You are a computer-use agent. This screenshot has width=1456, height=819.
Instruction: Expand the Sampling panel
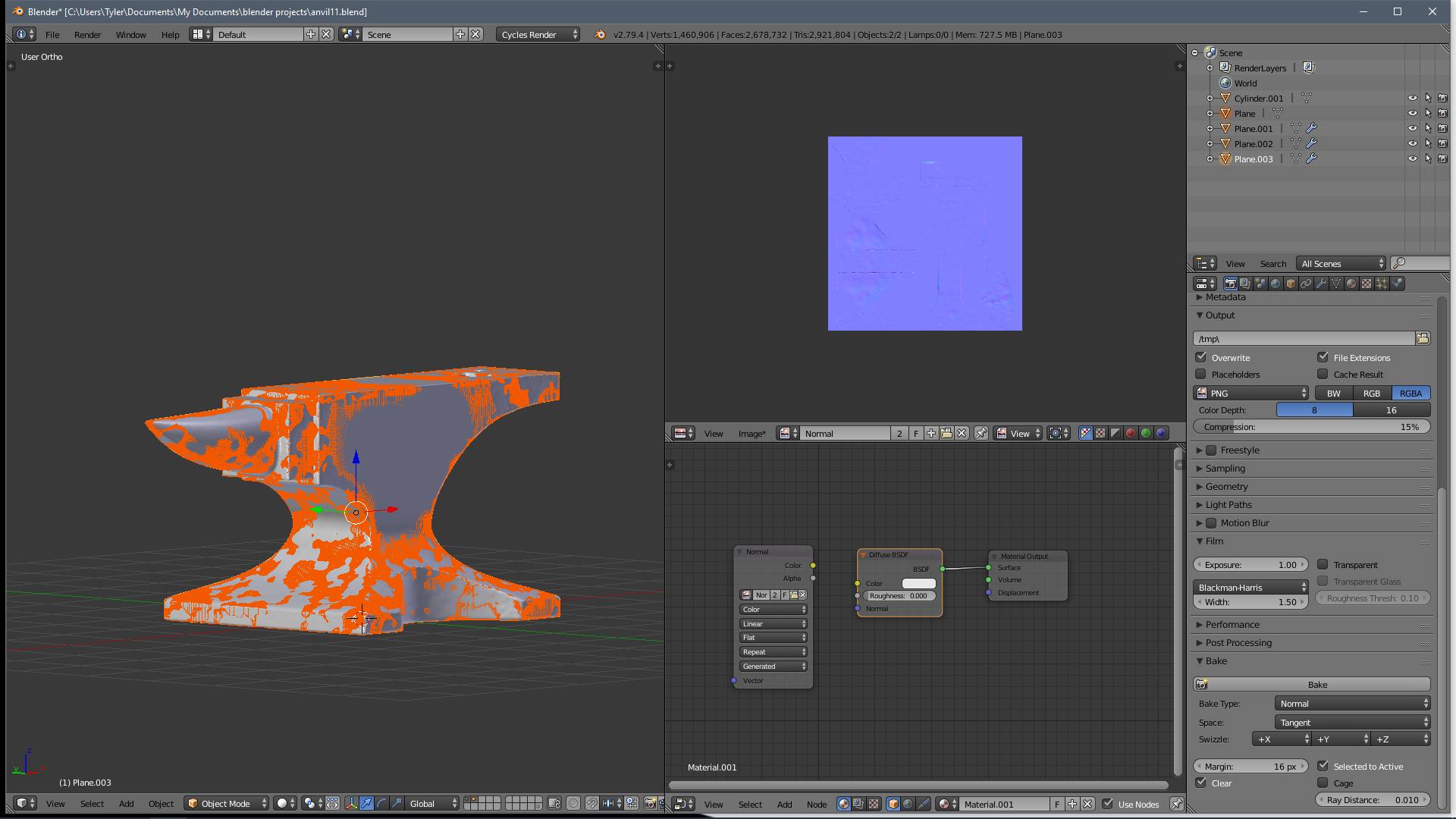(x=1225, y=469)
